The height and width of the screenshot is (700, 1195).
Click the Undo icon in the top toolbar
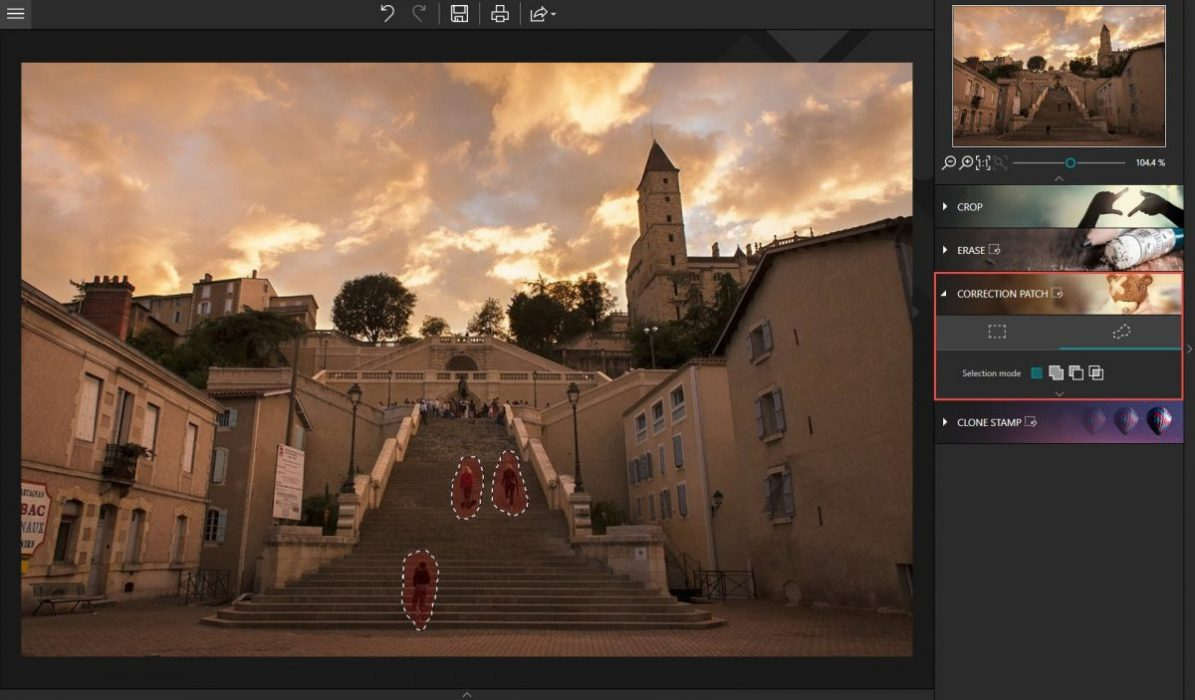[387, 13]
